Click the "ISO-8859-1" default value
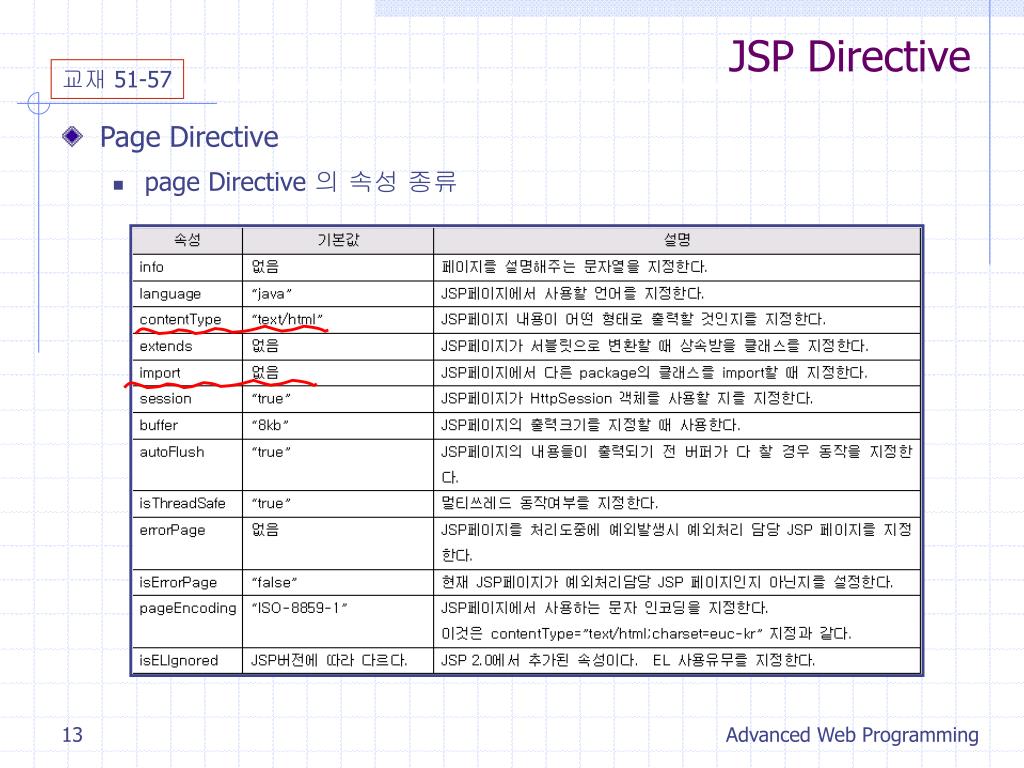The image size is (1024, 768). tap(299, 608)
